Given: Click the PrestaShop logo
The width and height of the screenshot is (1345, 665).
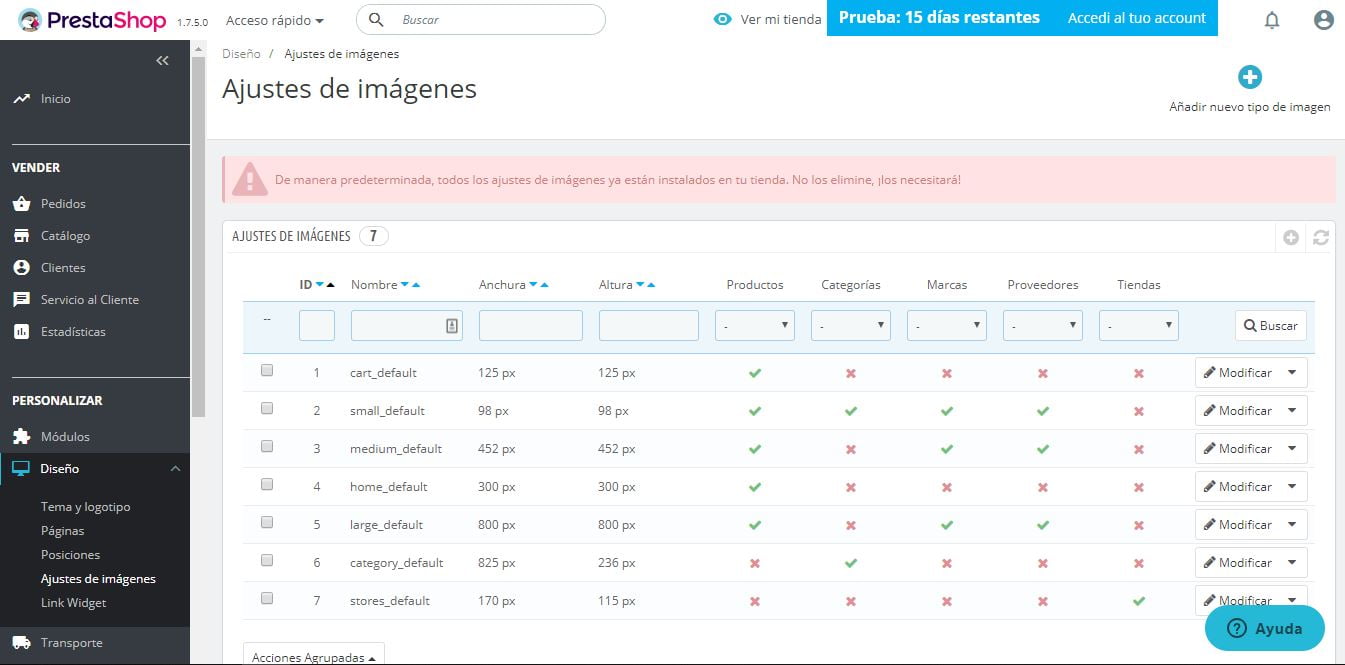Looking at the screenshot, I should [x=90, y=19].
